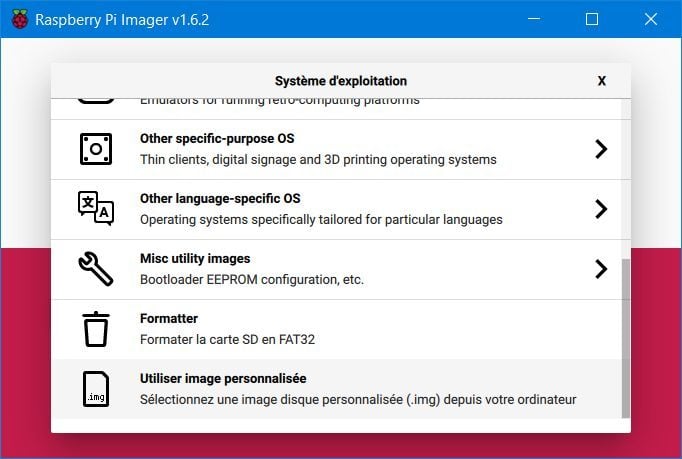The image size is (682, 459).
Task: Click the .img file icon
Action: (x=96, y=389)
